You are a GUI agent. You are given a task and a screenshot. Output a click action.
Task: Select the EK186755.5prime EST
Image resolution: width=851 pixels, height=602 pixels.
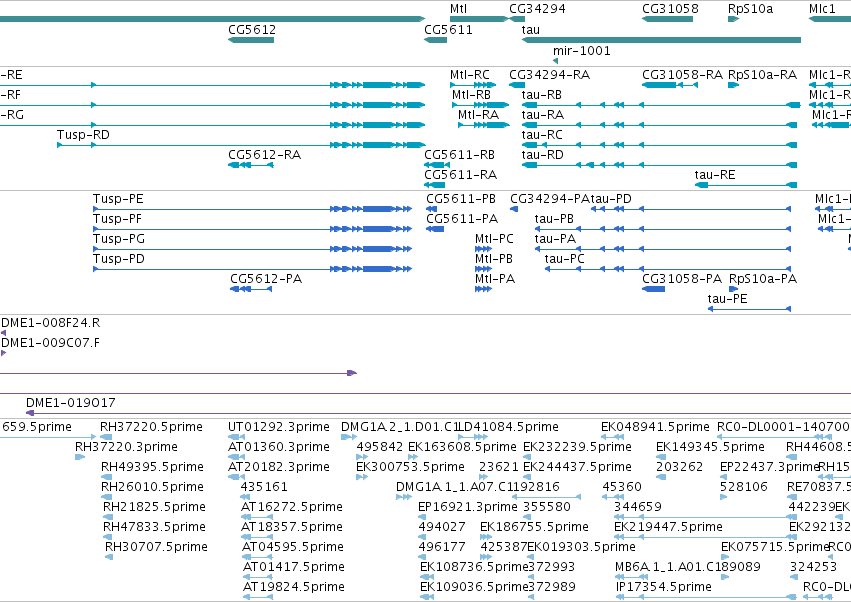(486, 537)
